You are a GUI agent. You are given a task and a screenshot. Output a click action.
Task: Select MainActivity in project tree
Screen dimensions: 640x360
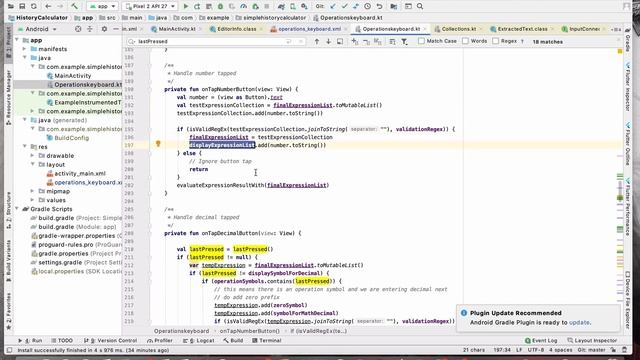coord(73,76)
